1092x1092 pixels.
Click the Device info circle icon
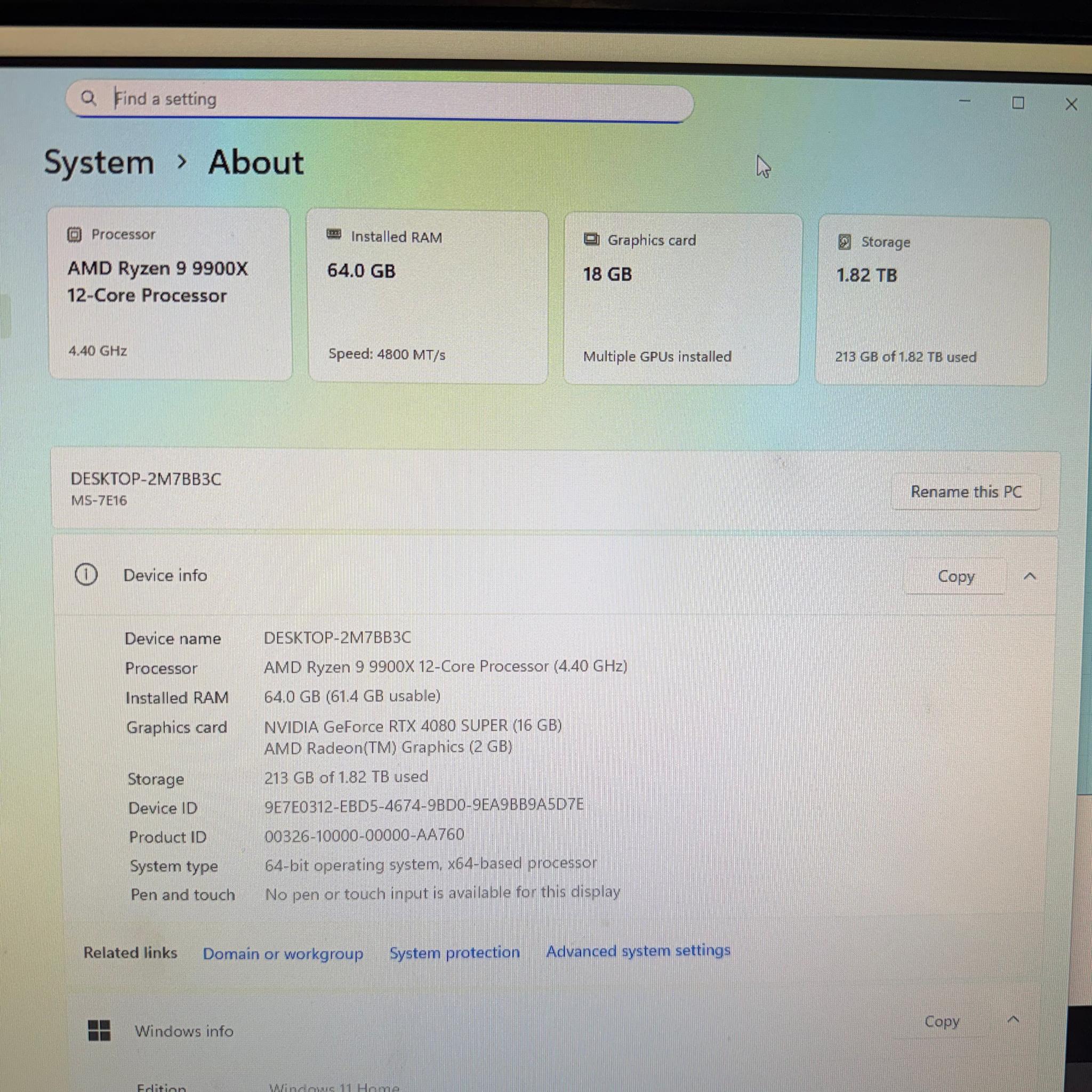point(86,575)
